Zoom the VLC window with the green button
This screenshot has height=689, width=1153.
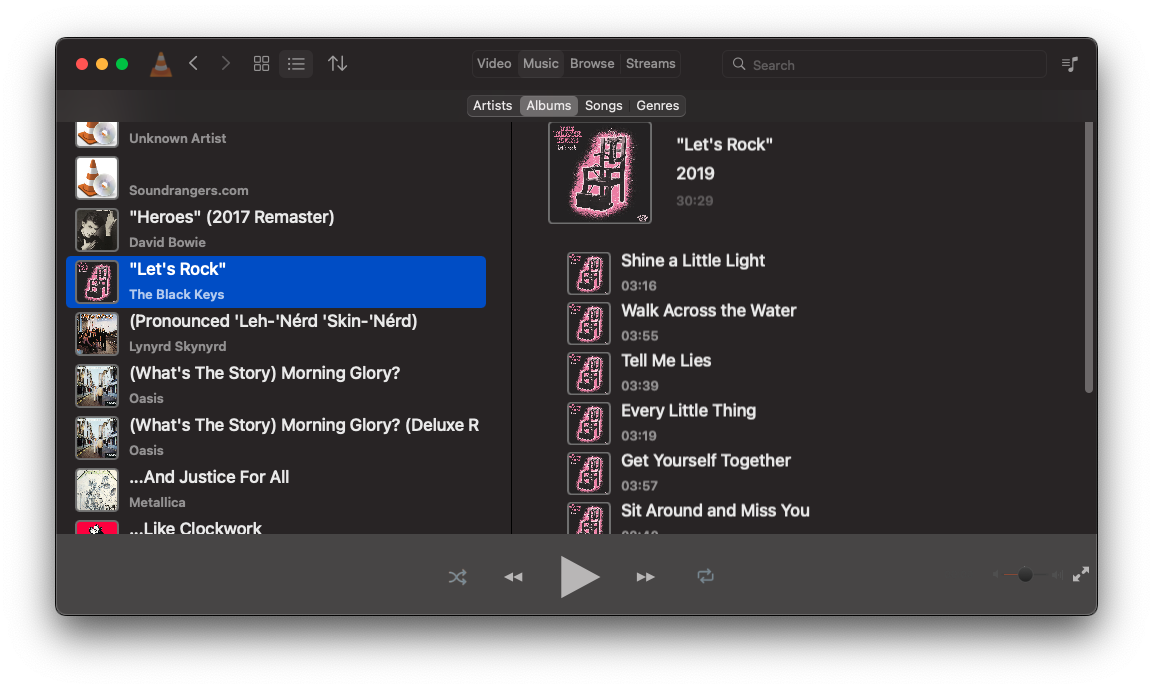(x=122, y=64)
